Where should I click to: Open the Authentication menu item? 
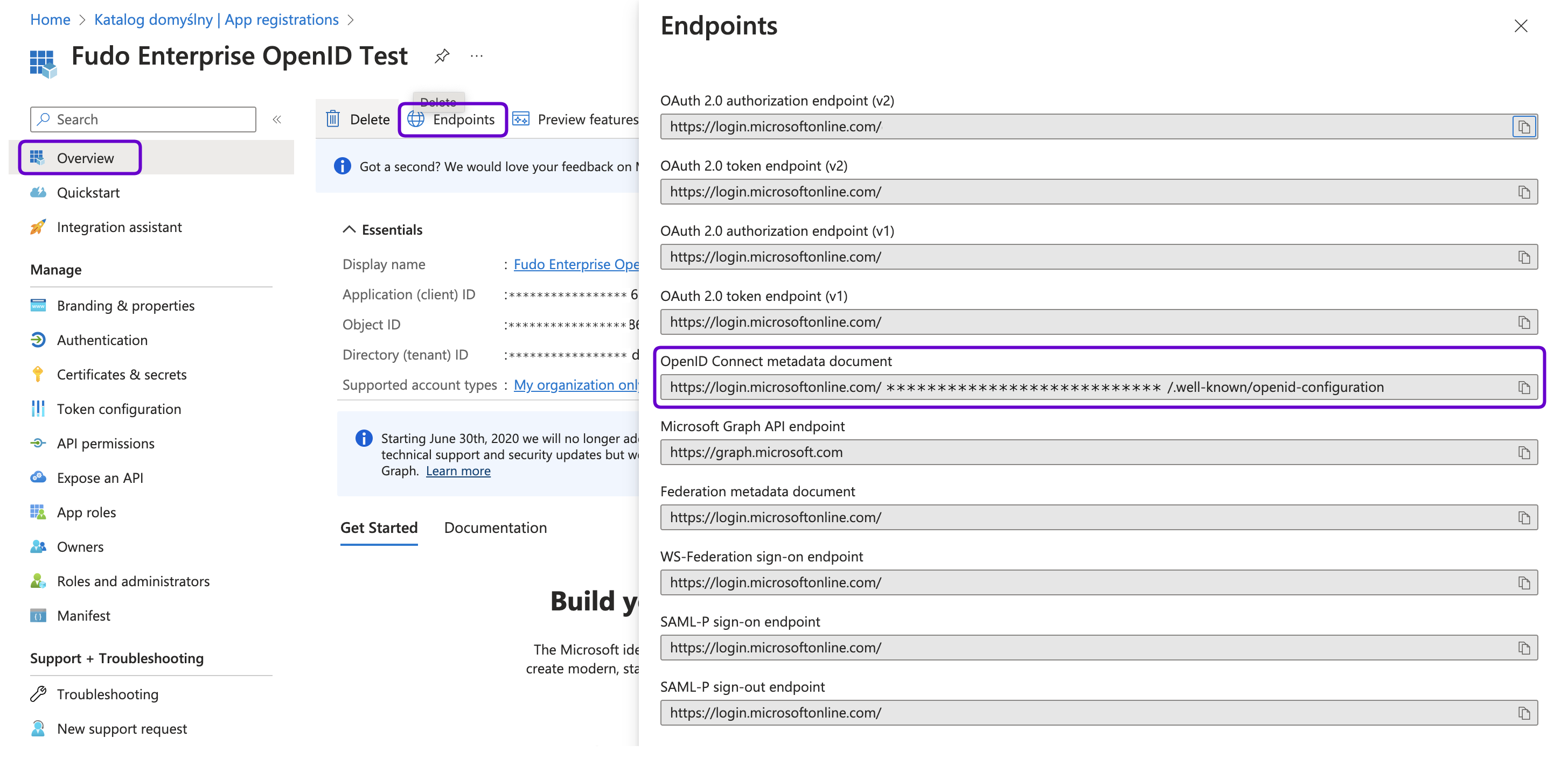[102, 340]
